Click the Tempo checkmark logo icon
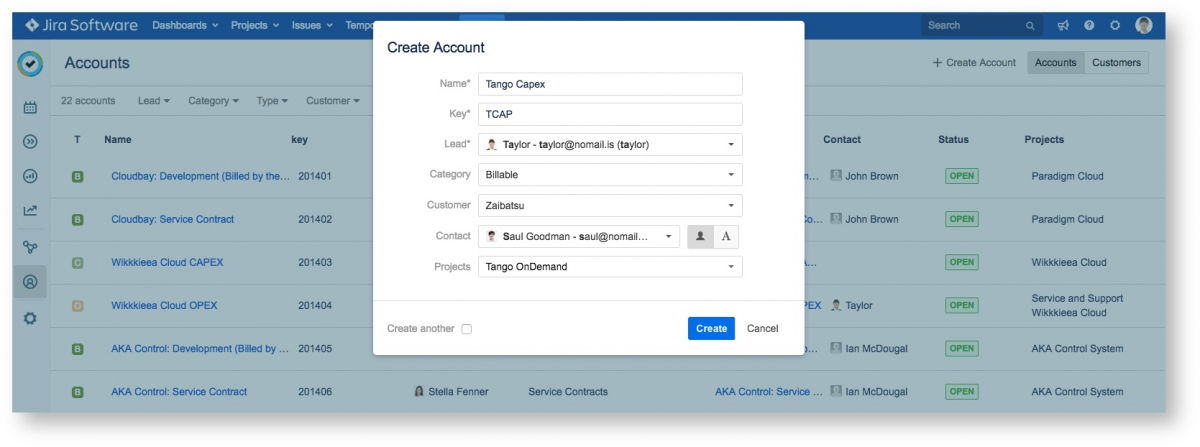1200x447 pixels. tap(30, 64)
